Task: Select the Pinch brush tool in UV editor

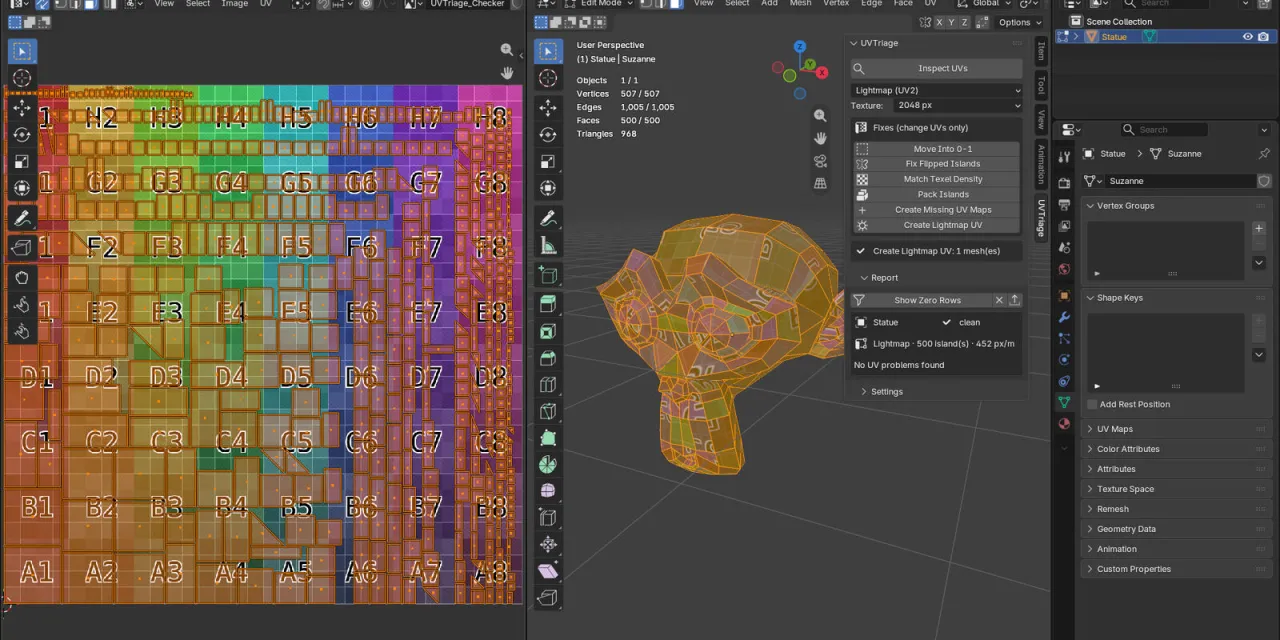Action: (x=22, y=332)
